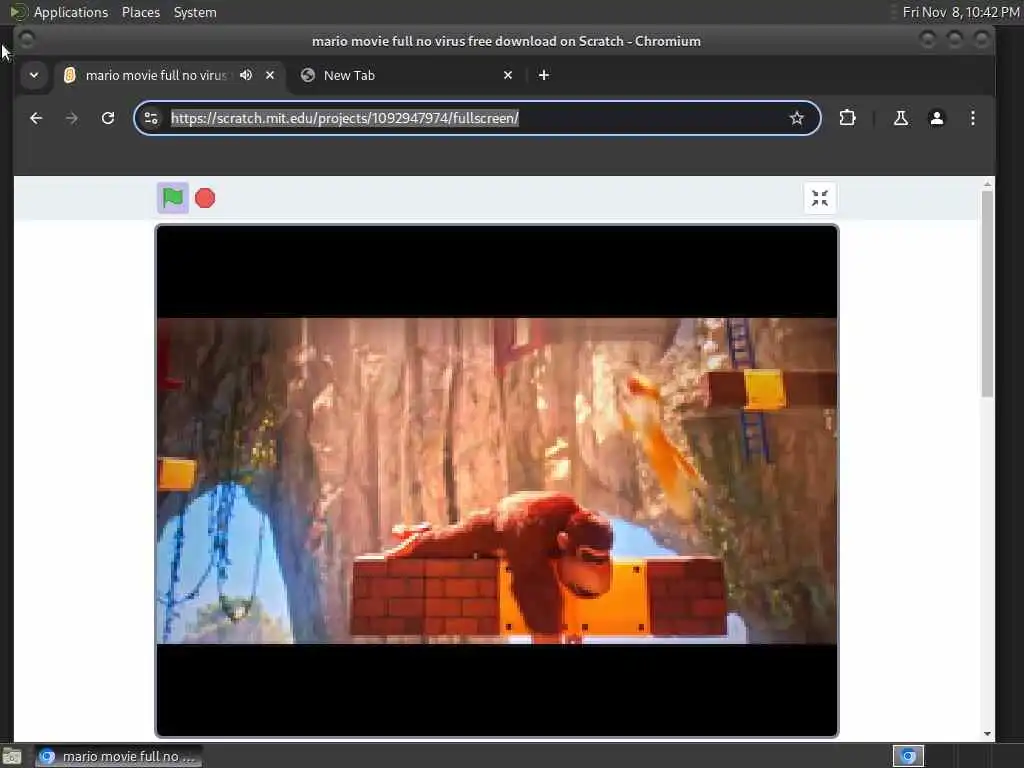Open the site information icon in address bar
Image resolution: width=1024 pixels, height=768 pixels.
pyautogui.click(x=151, y=118)
